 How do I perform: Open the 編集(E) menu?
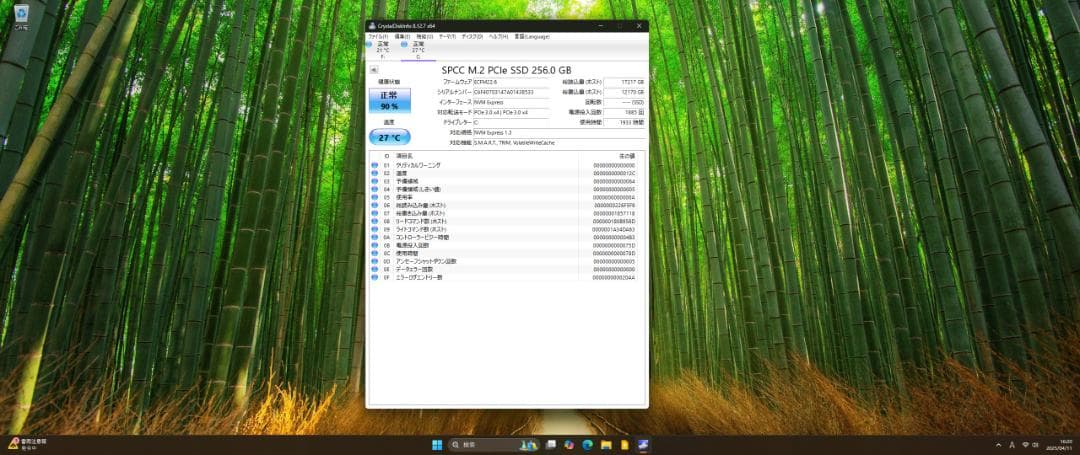402,36
